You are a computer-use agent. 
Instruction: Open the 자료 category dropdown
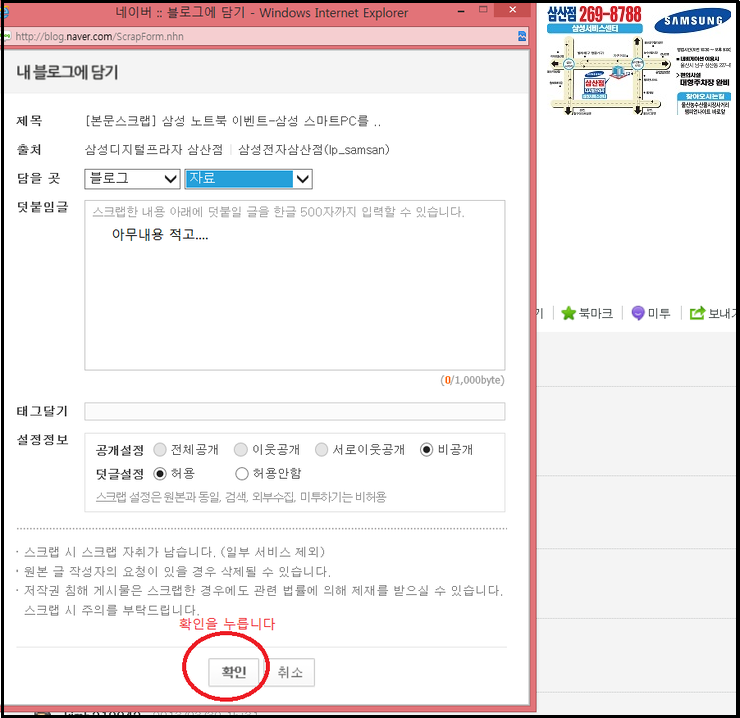point(249,179)
